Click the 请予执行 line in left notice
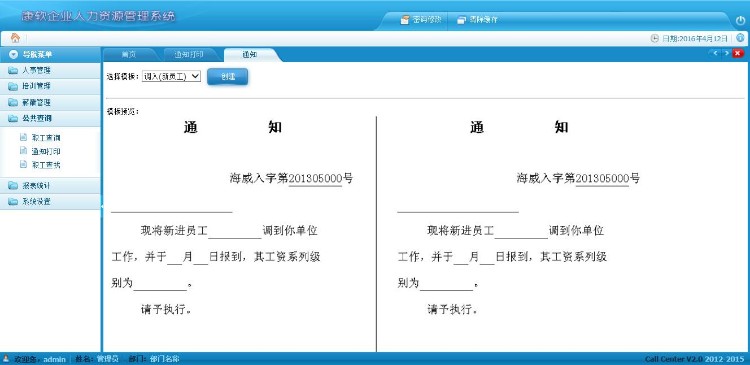The image size is (750, 365). tap(166, 309)
